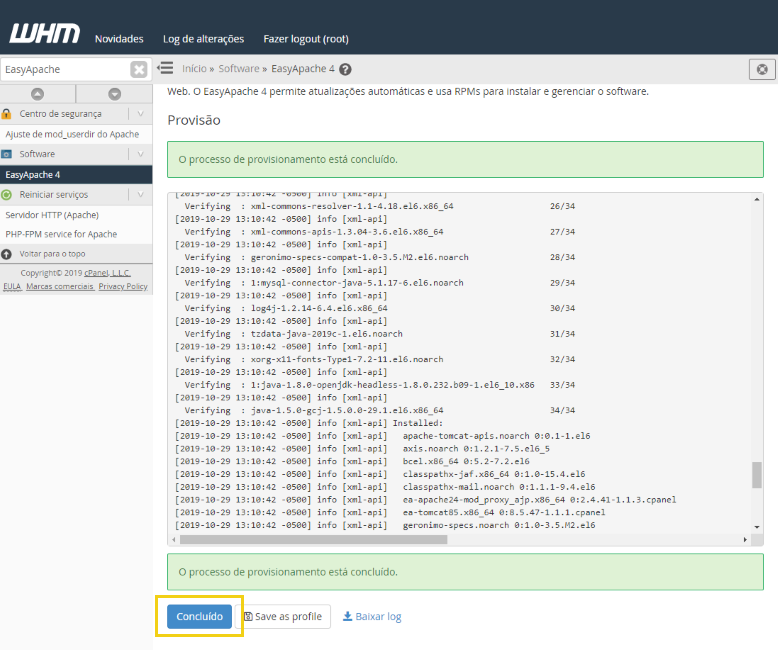Focus the EasyApache search input

pos(65,69)
